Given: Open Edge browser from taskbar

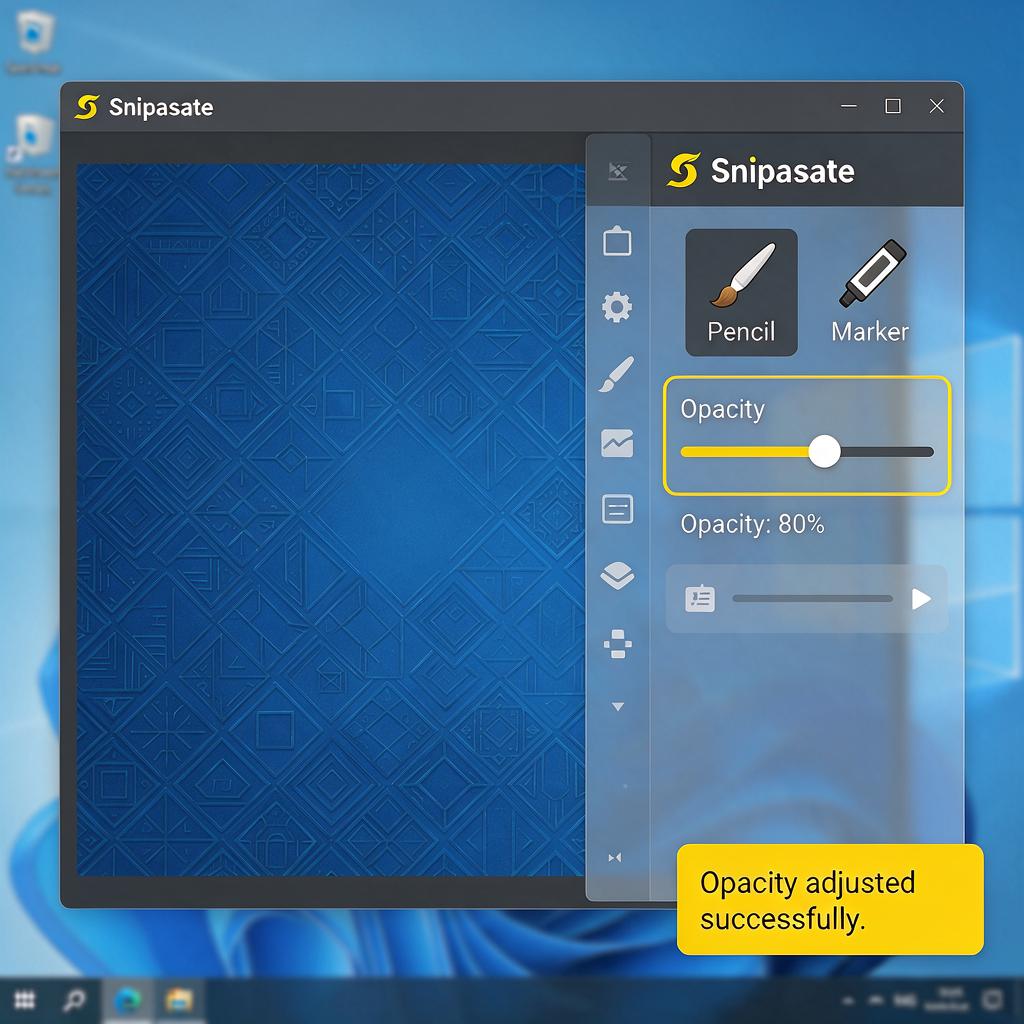Looking at the screenshot, I should point(127,1000).
